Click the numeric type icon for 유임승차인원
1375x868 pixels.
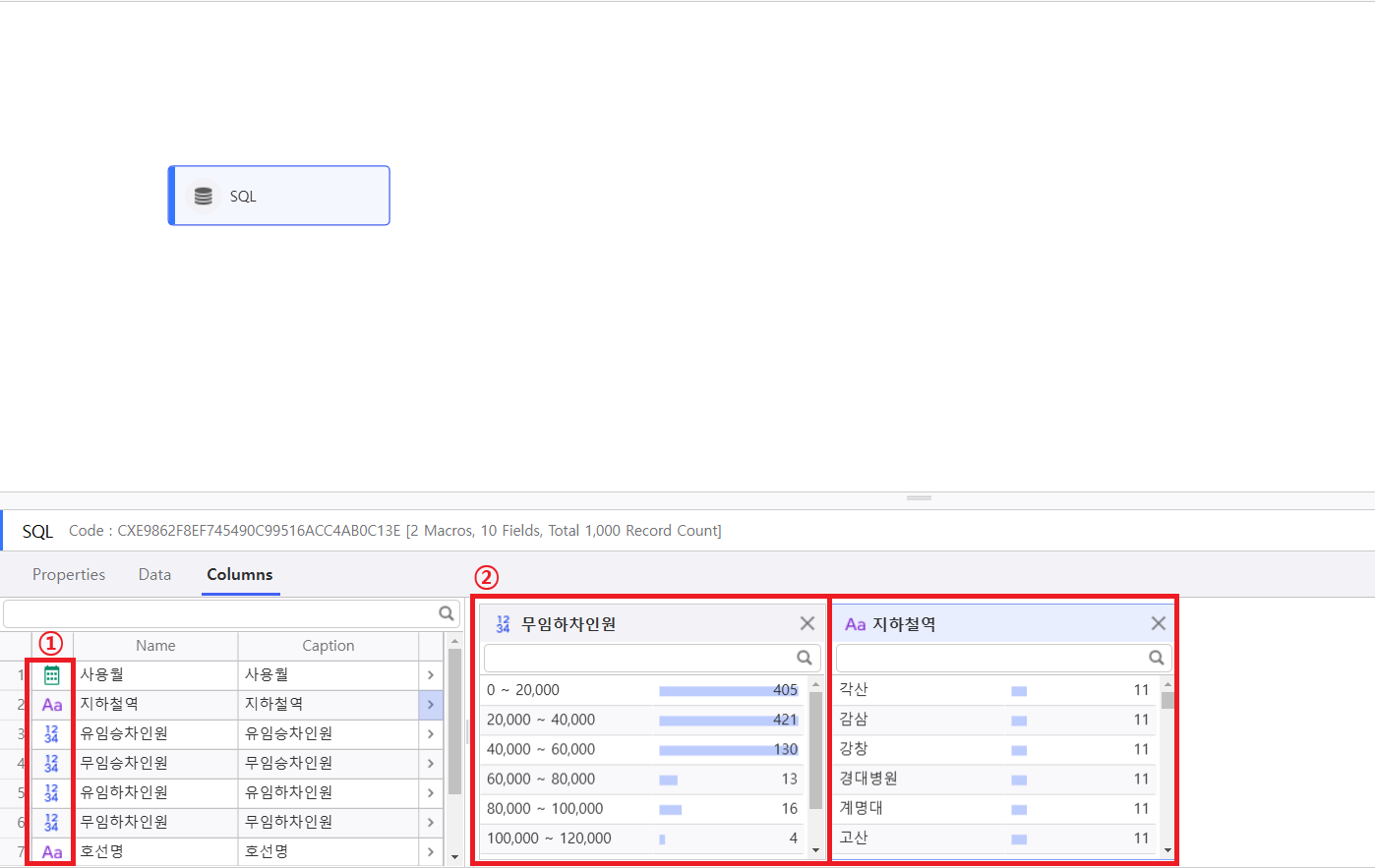(52, 734)
